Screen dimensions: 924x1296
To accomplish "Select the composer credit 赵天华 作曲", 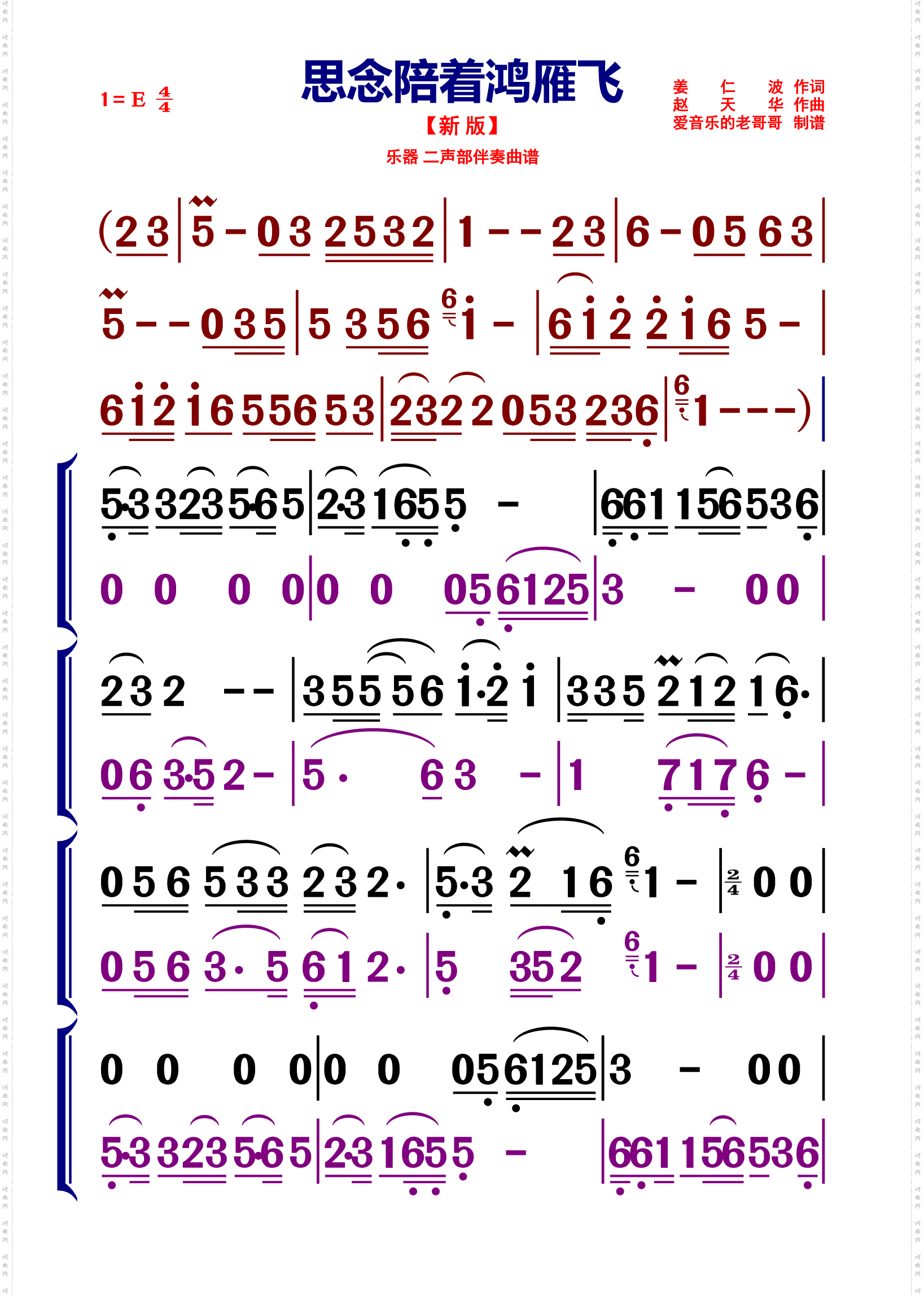I will pyautogui.click(x=748, y=104).
